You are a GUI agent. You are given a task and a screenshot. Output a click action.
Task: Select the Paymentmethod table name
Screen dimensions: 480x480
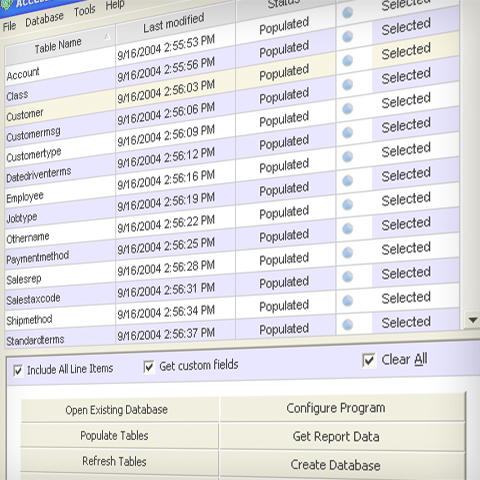click(x=38, y=257)
